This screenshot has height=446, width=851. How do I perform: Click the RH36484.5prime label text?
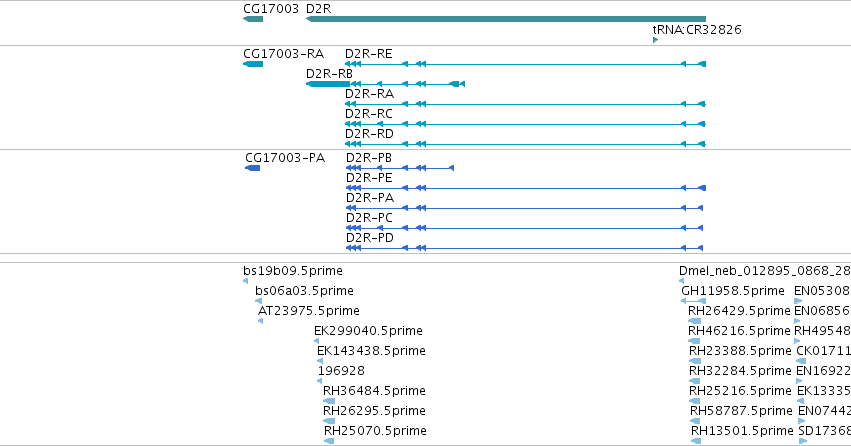[x=374, y=391]
